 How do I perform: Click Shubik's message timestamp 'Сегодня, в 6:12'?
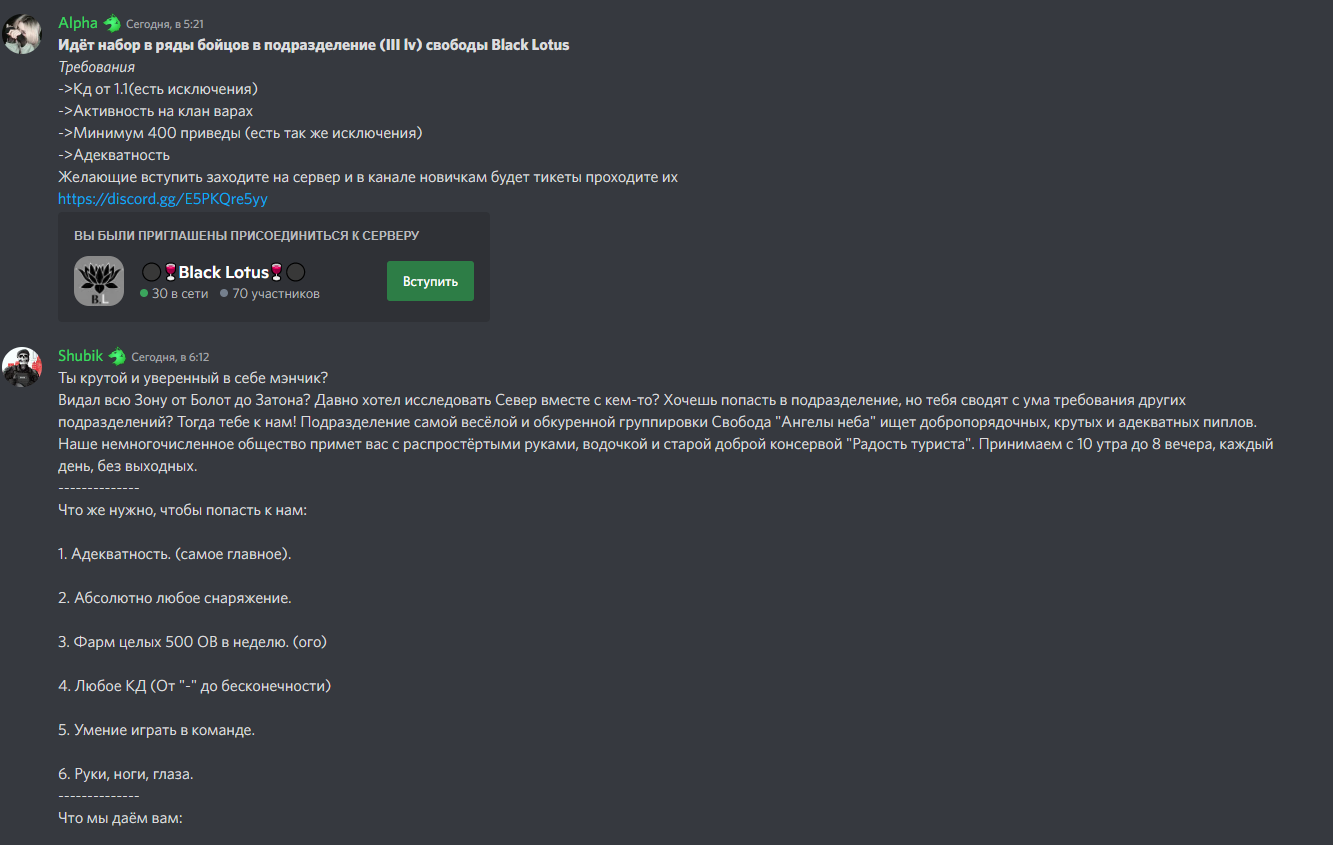coord(170,357)
